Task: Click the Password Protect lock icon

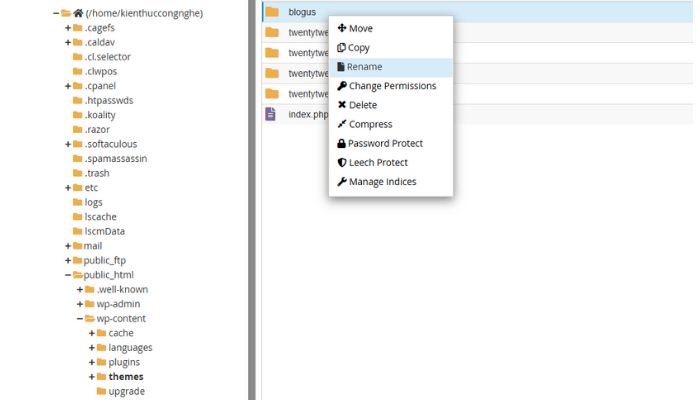Action: tap(342, 143)
